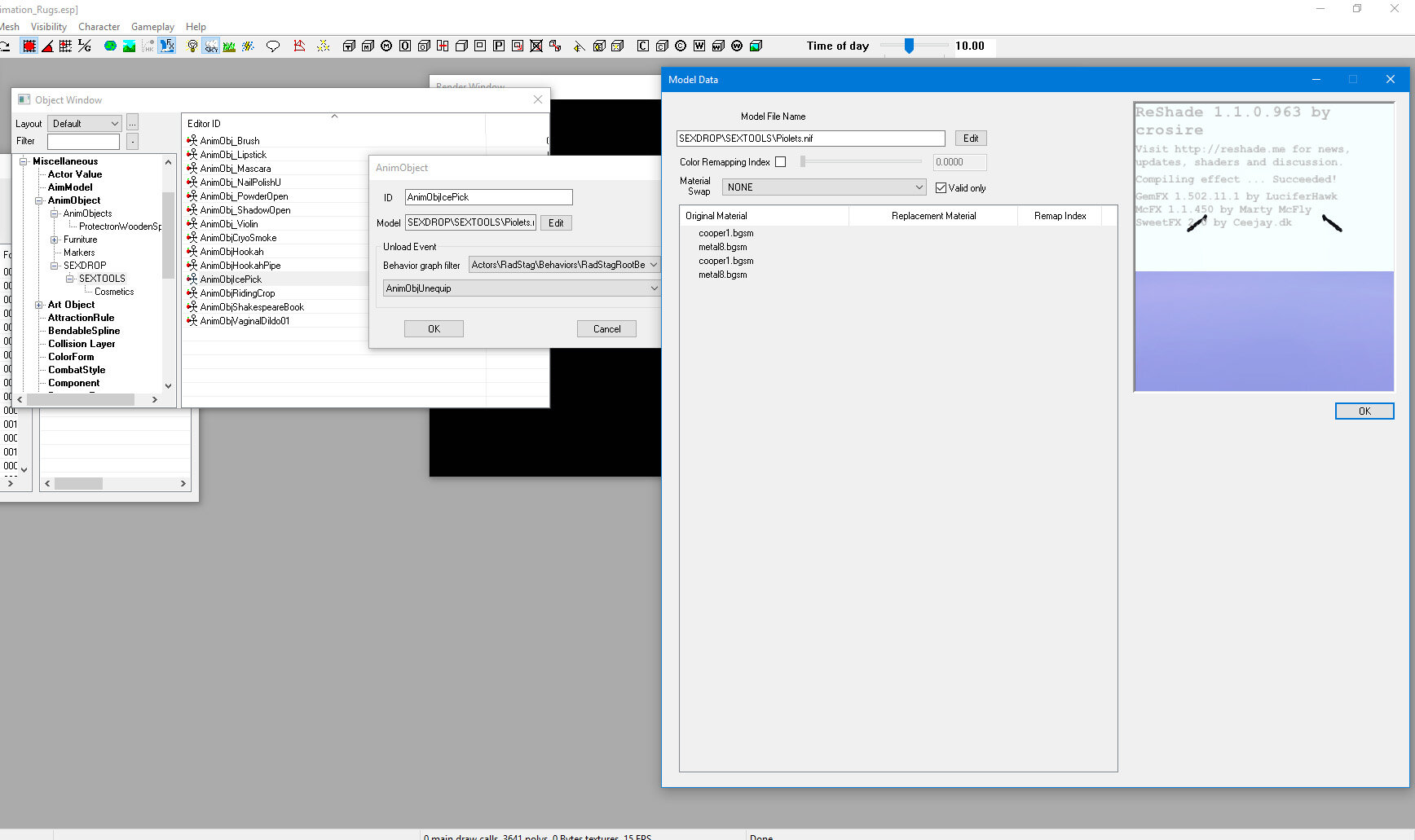Toggle the Sky toolbar icon

click(x=211, y=46)
